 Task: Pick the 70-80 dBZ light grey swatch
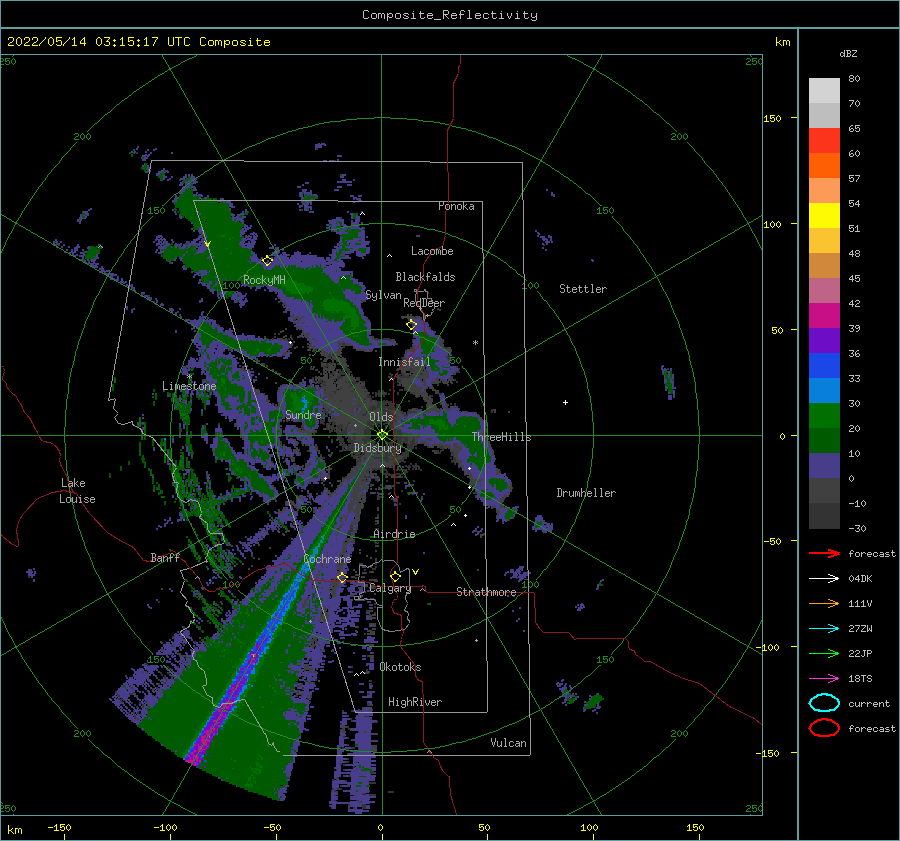824,91
